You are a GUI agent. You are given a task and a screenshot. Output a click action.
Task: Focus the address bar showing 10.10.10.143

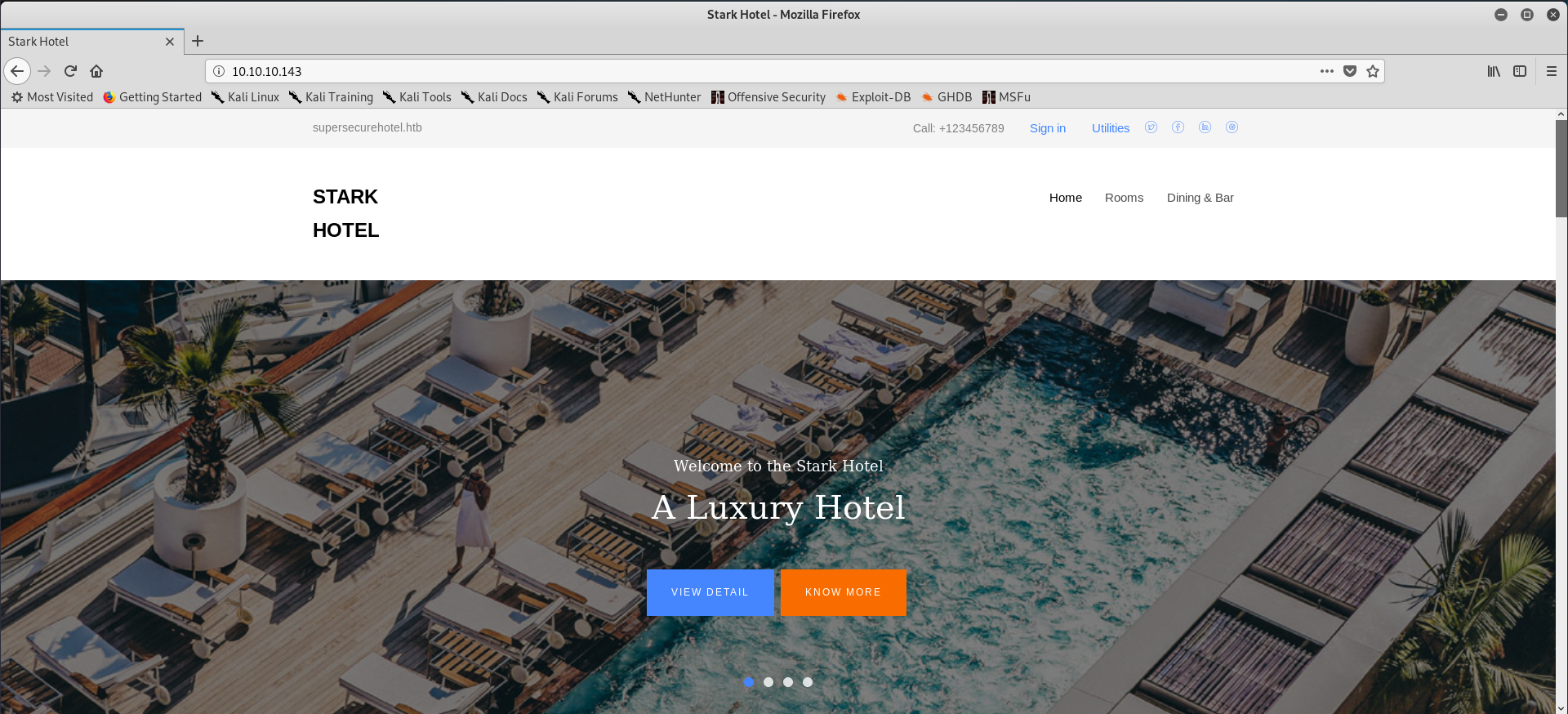pos(768,71)
